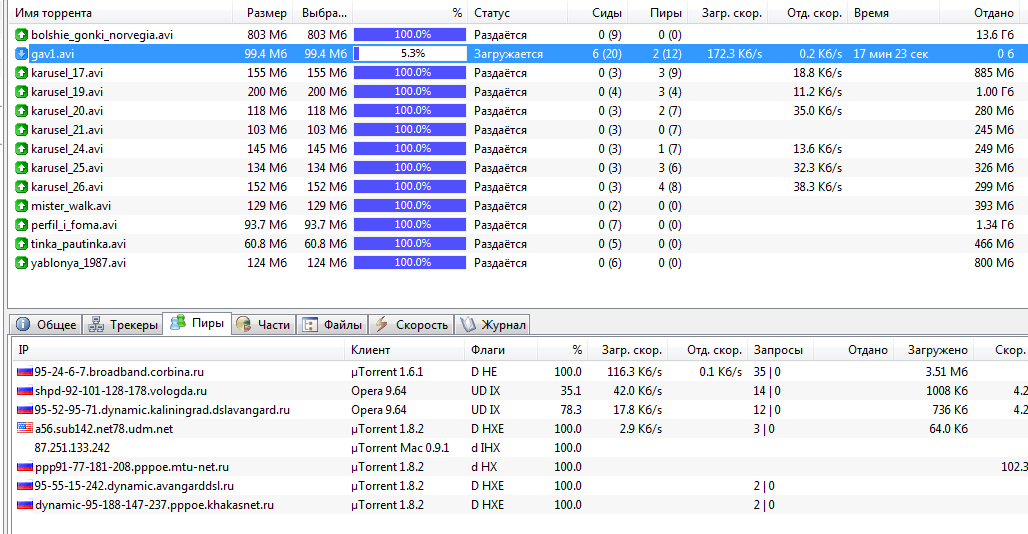This screenshot has width=1028, height=534.
Task: Click remaining time 17 мин 23 сек
Action: (x=890, y=54)
